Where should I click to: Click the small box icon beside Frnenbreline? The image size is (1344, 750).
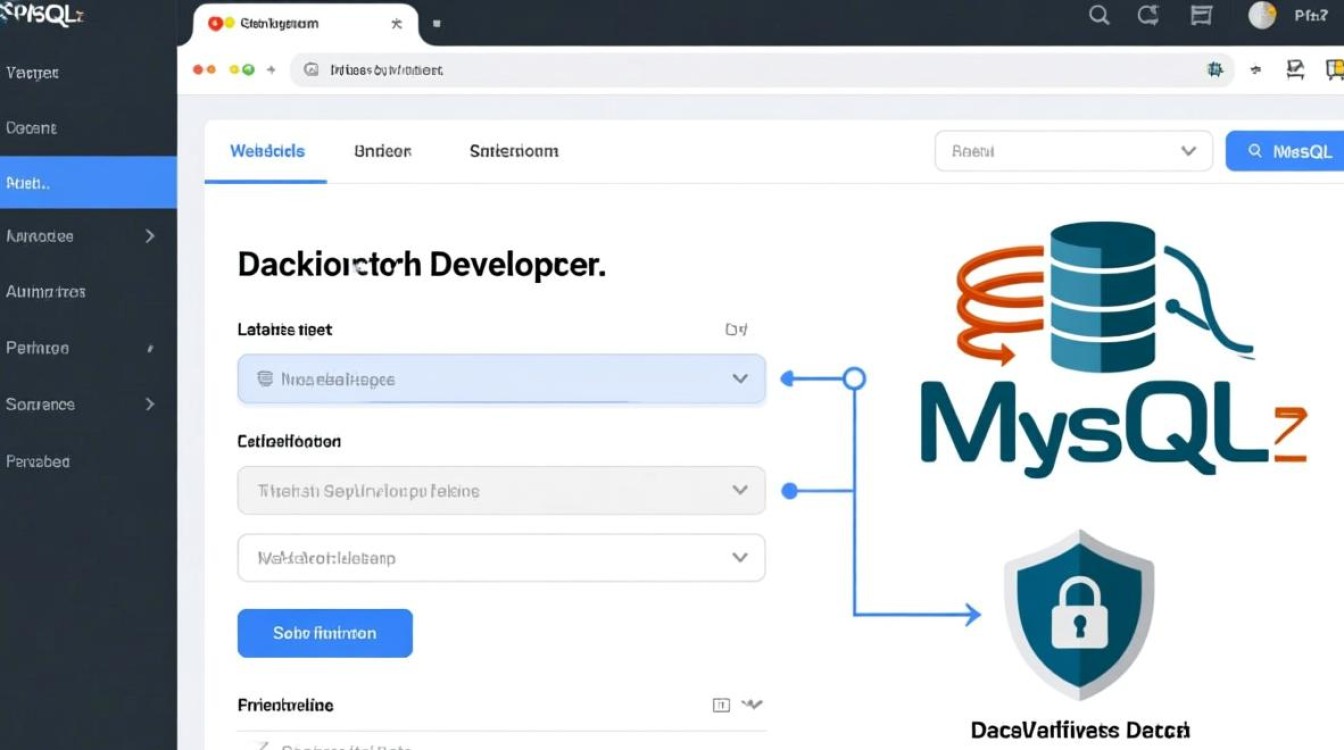point(721,705)
